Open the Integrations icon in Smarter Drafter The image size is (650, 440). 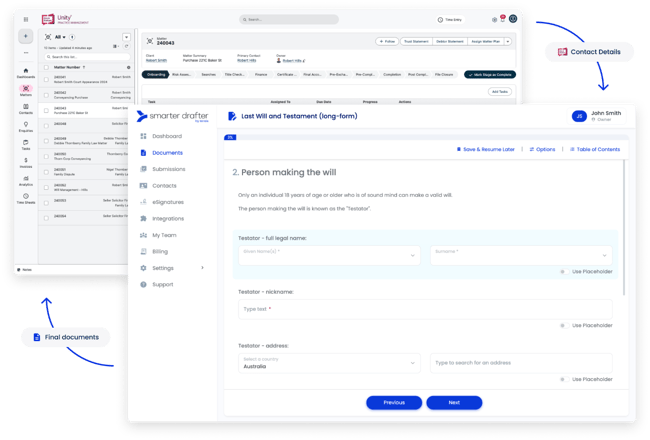(144, 218)
